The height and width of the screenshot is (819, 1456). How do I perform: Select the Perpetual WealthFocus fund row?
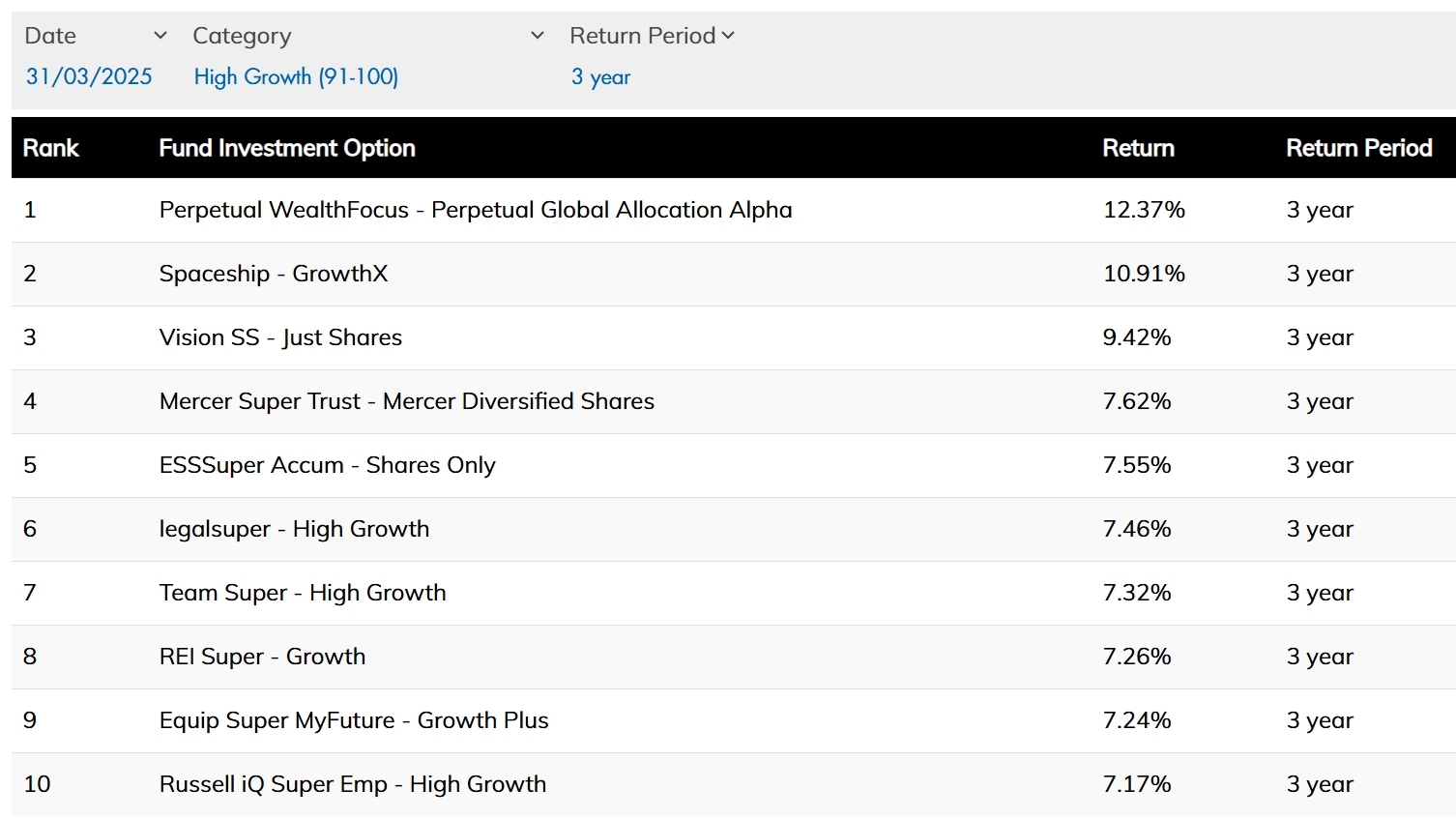[x=475, y=210]
